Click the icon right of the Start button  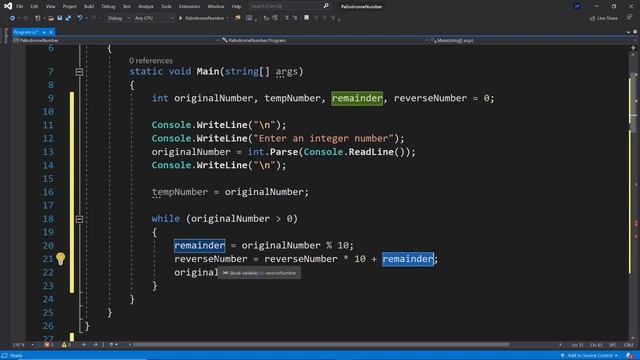point(237,18)
